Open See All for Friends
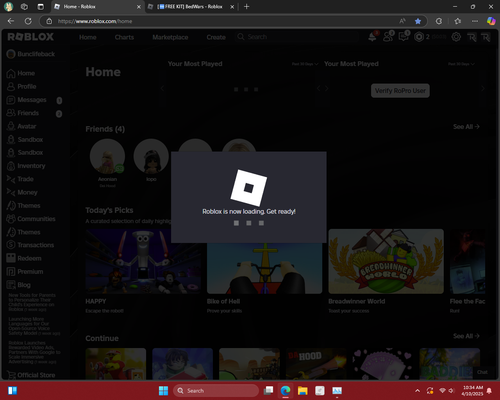 point(466,127)
